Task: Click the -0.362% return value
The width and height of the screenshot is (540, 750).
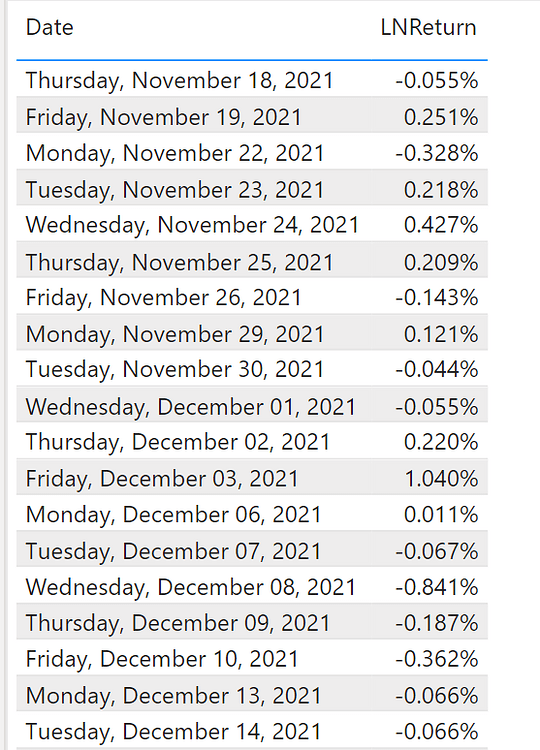Action: [x=436, y=659]
